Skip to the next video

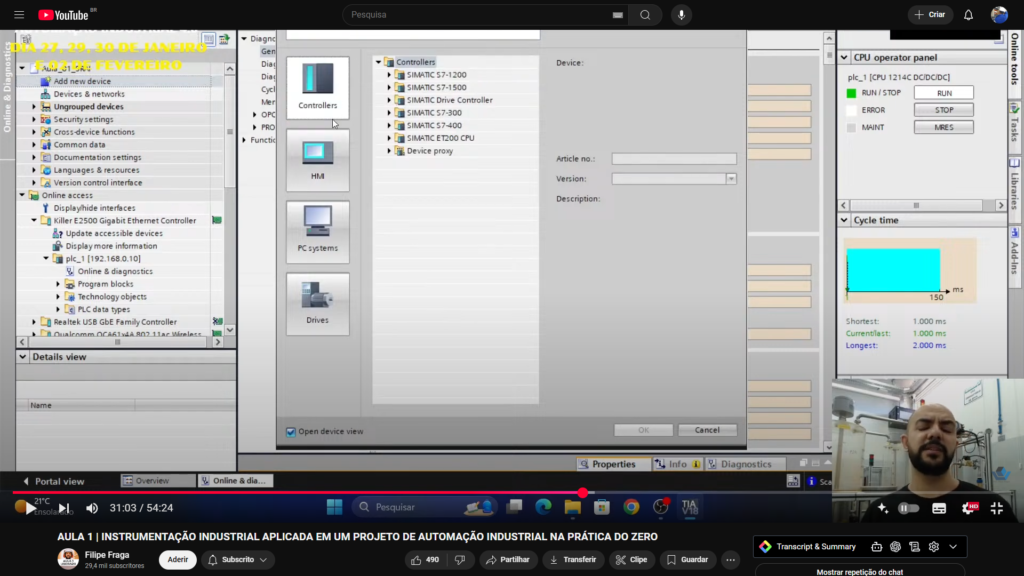click(63, 507)
